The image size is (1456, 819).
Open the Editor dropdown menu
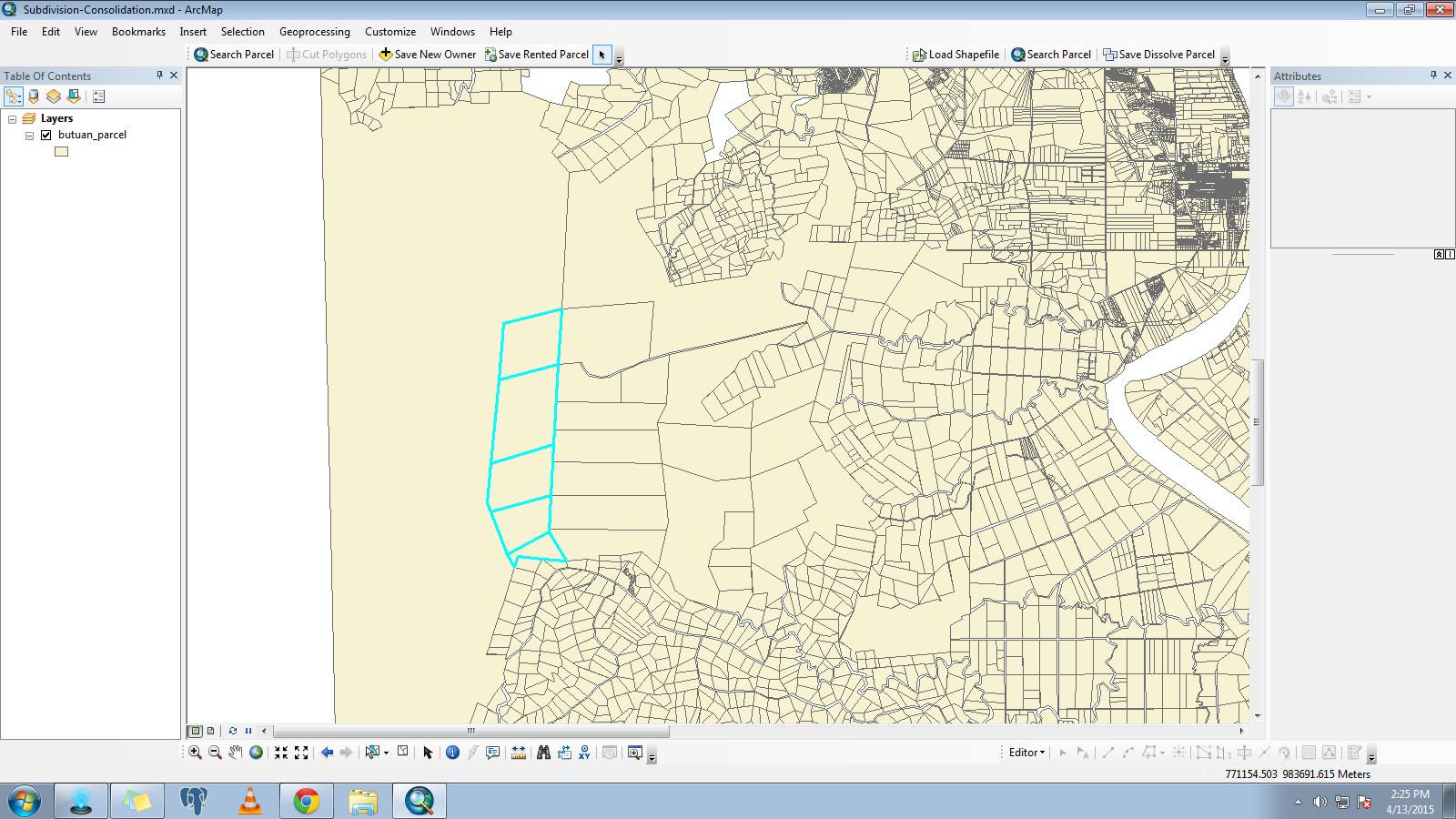(x=1026, y=753)
